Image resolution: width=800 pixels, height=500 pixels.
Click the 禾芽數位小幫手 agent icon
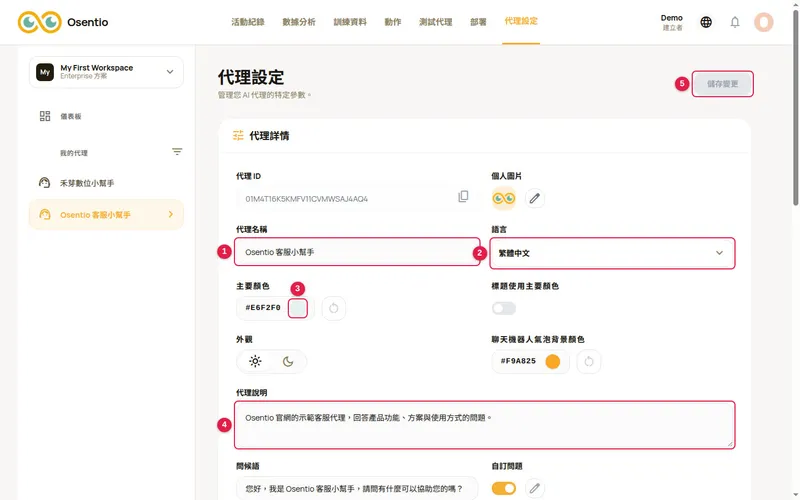[x=44, y=183]
